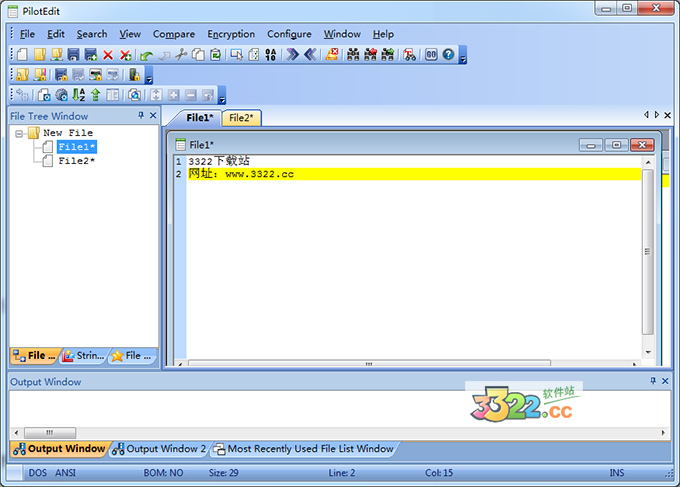Collapse the New File tree node
Viewport: 680px width, 487px height.
(x=19, y=133)
